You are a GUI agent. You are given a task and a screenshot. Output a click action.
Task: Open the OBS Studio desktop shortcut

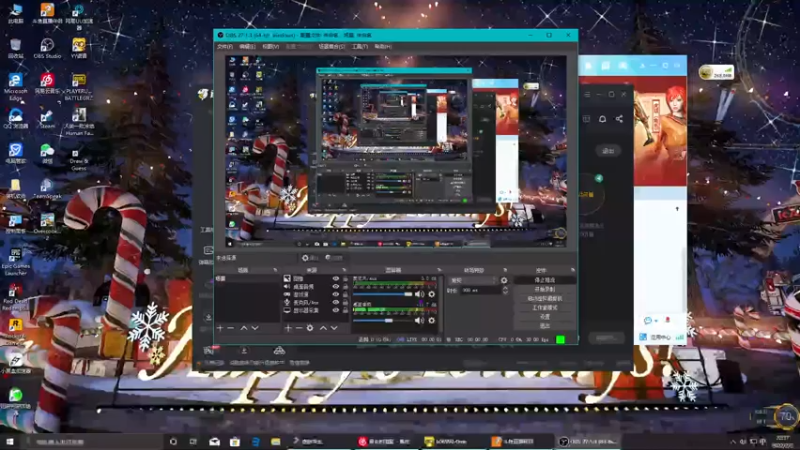(x=47, y=48)
